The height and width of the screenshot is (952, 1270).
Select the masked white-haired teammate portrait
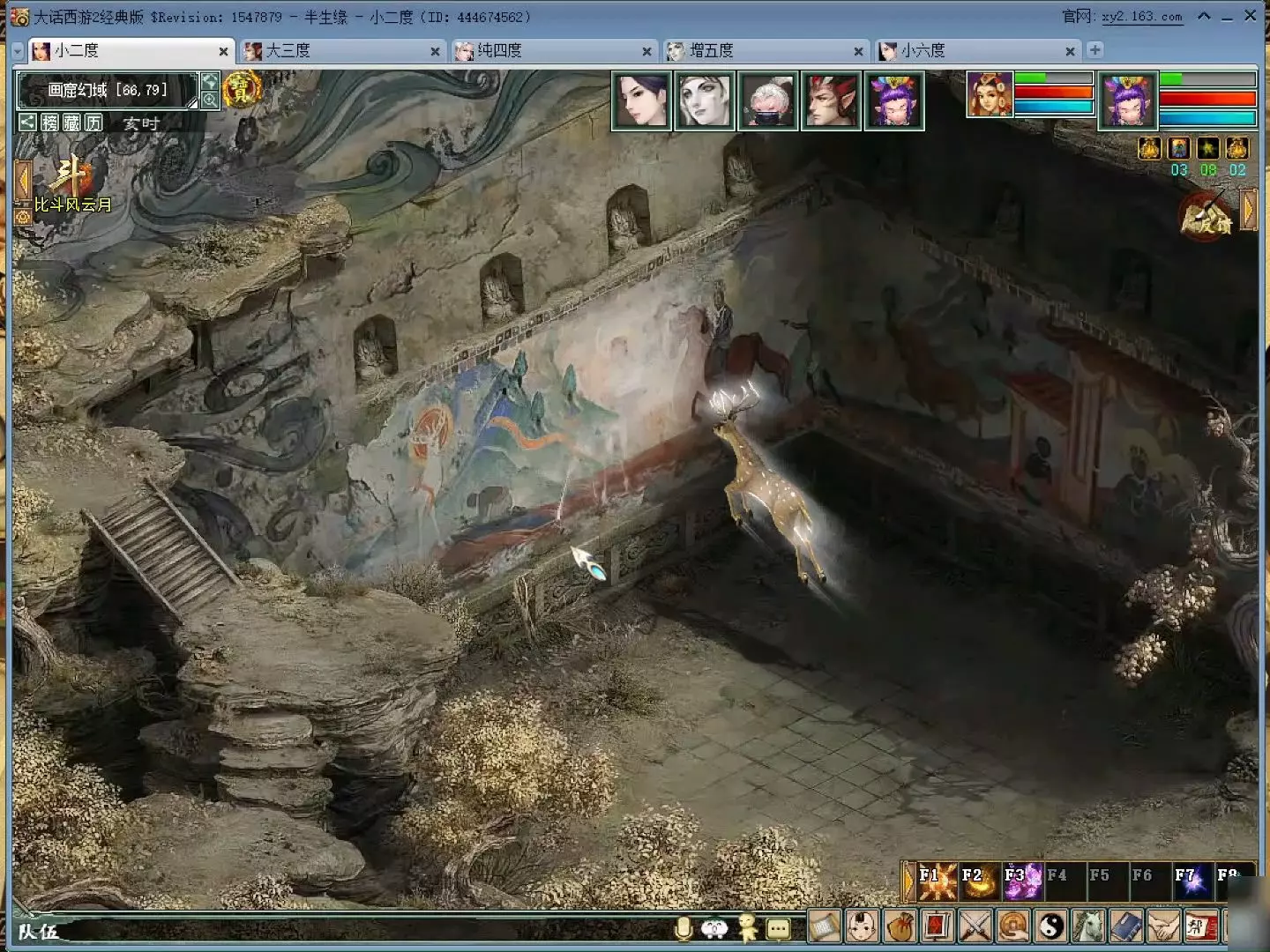pos(768,101)
